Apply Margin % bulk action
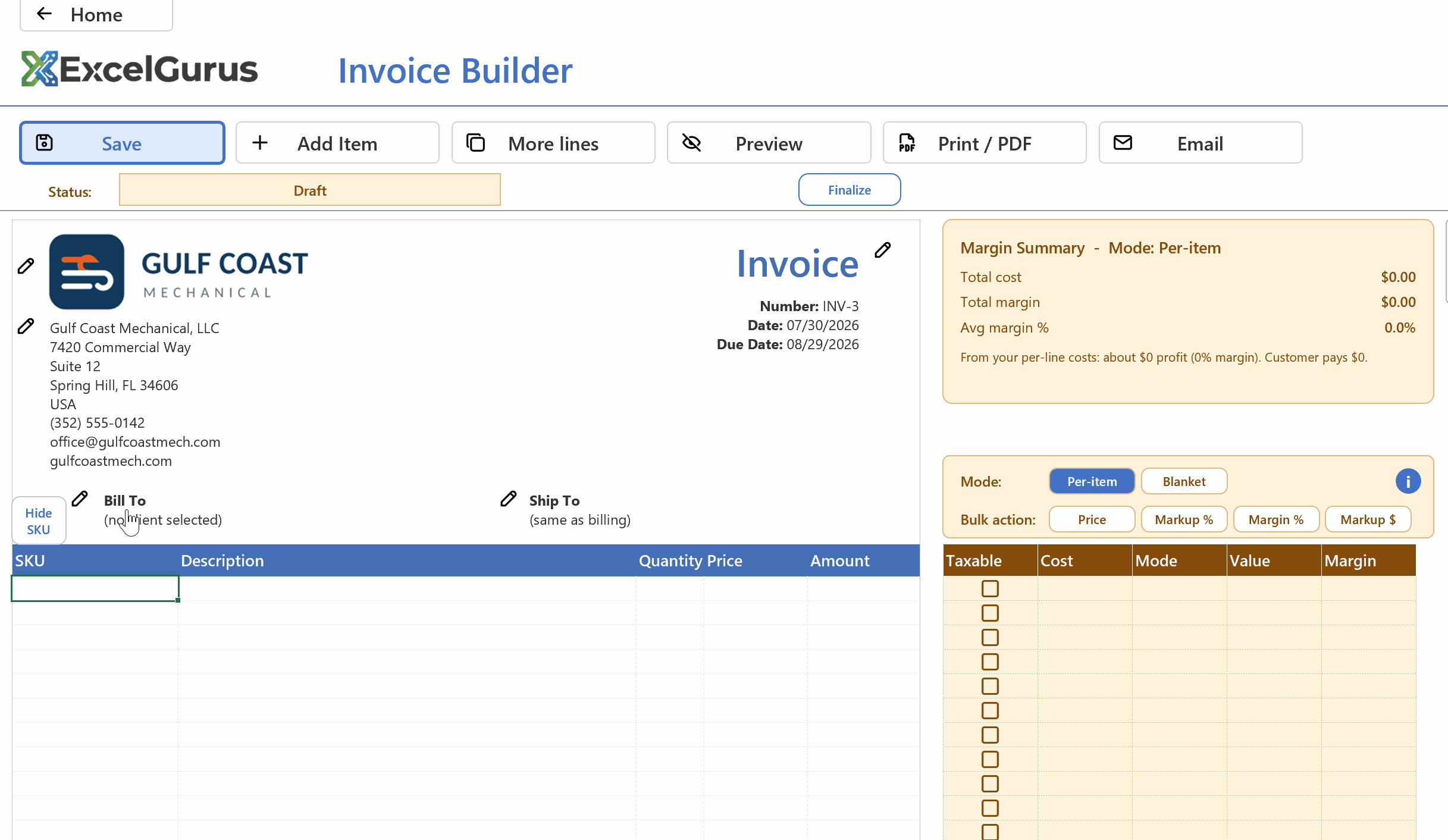Viewport: 1448px width, 840px height. [x=1276, y=519]
